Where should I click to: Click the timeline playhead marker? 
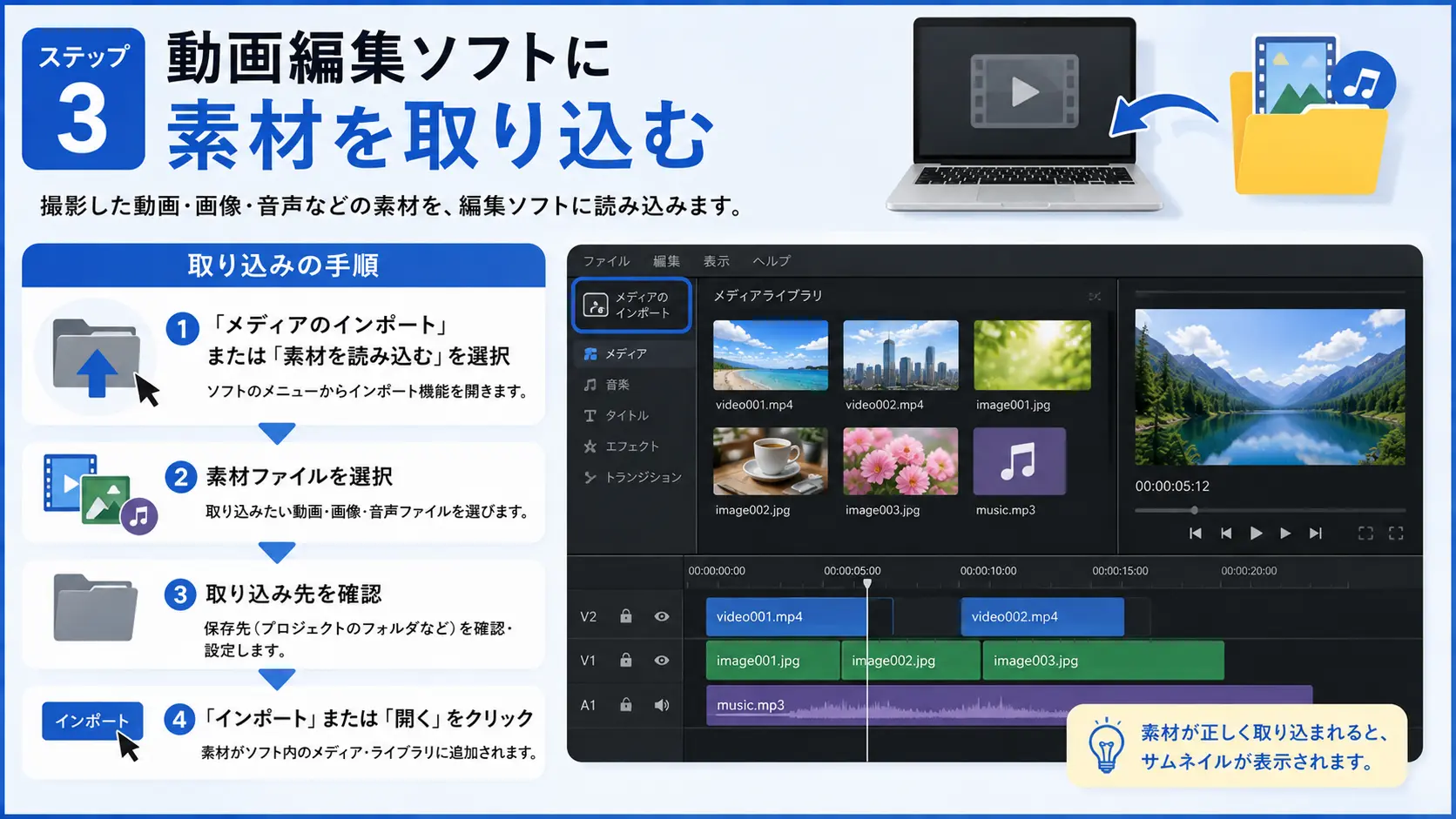[867, 584]
